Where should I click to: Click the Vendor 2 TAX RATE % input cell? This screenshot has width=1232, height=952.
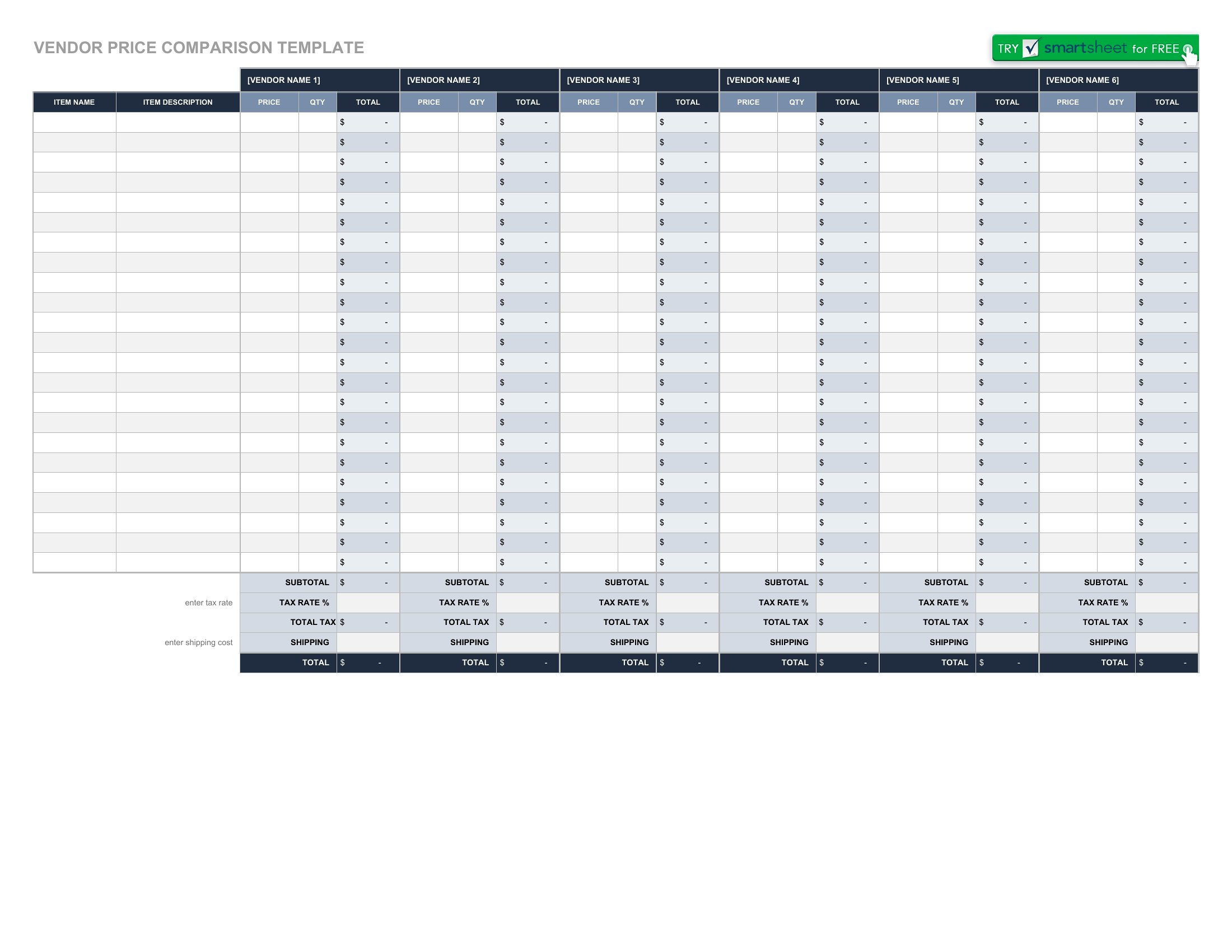(x=528, y=603)
